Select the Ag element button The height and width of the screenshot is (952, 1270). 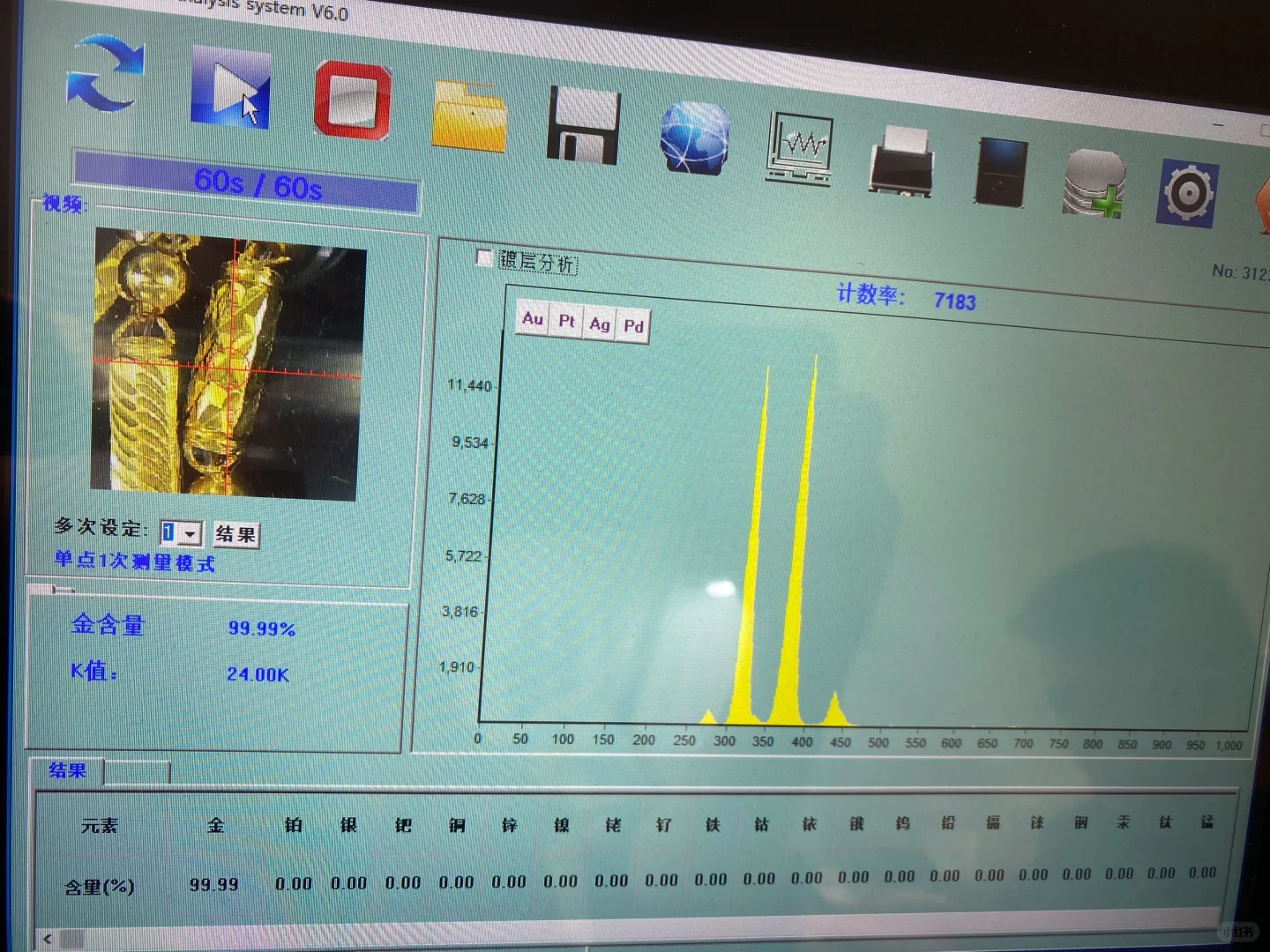(600, 324)
